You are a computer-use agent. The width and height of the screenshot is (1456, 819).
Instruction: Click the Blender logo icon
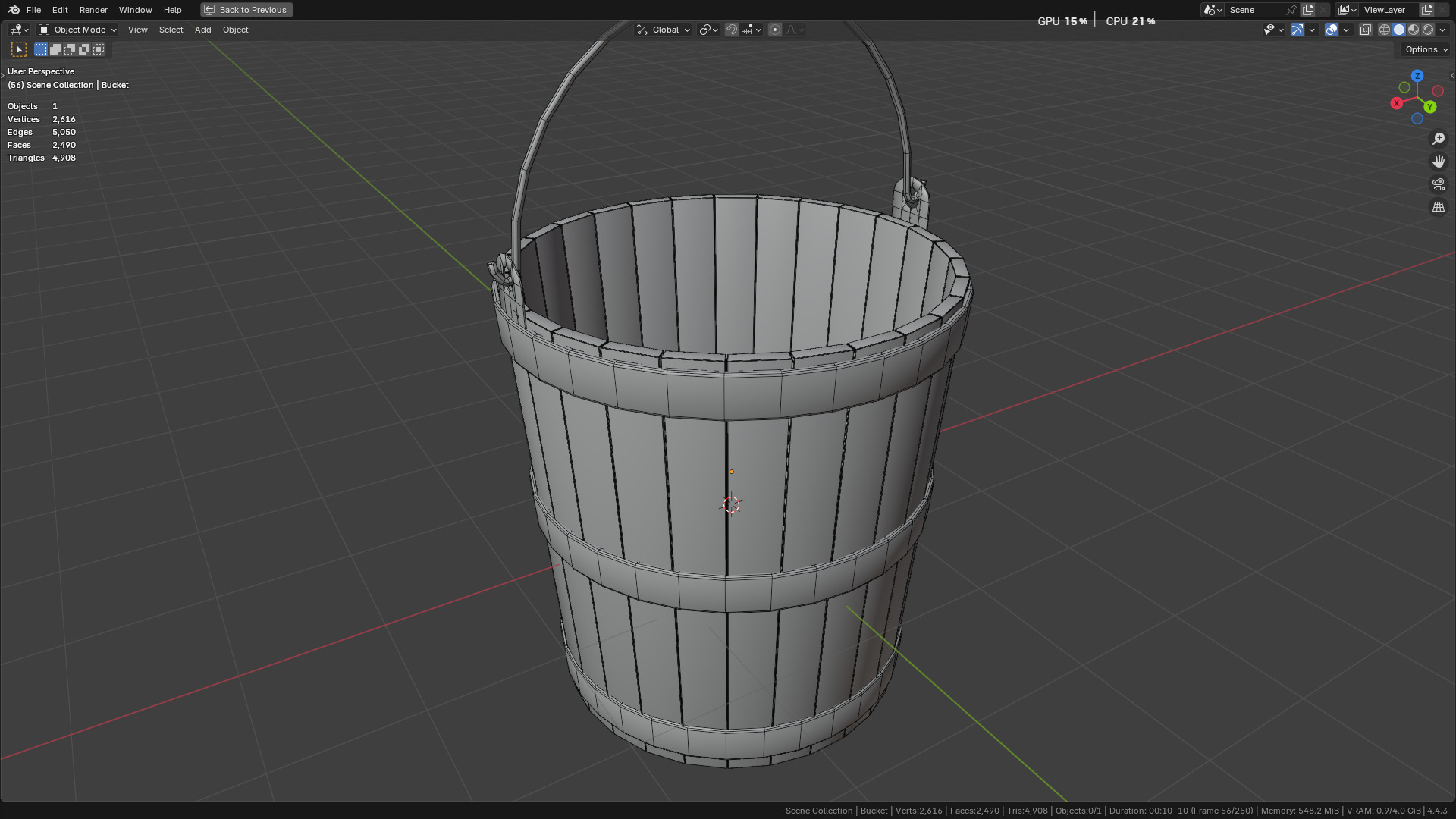click(x=14, y=10)
